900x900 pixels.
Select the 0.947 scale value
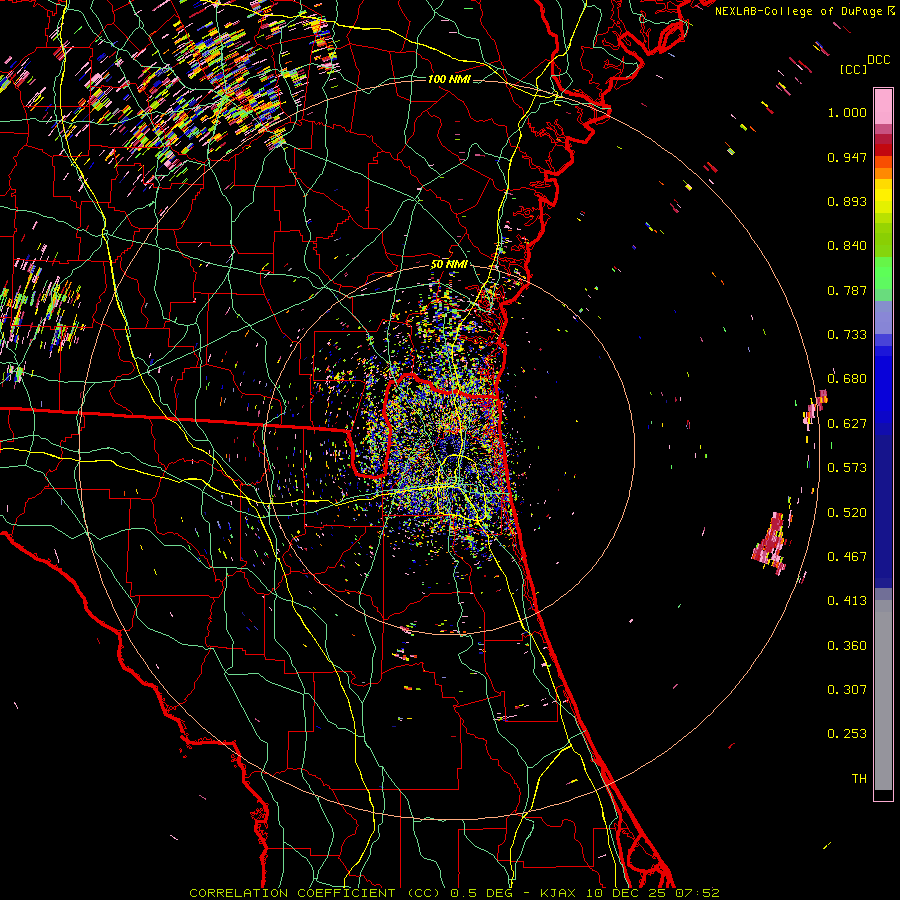point(847,157)
